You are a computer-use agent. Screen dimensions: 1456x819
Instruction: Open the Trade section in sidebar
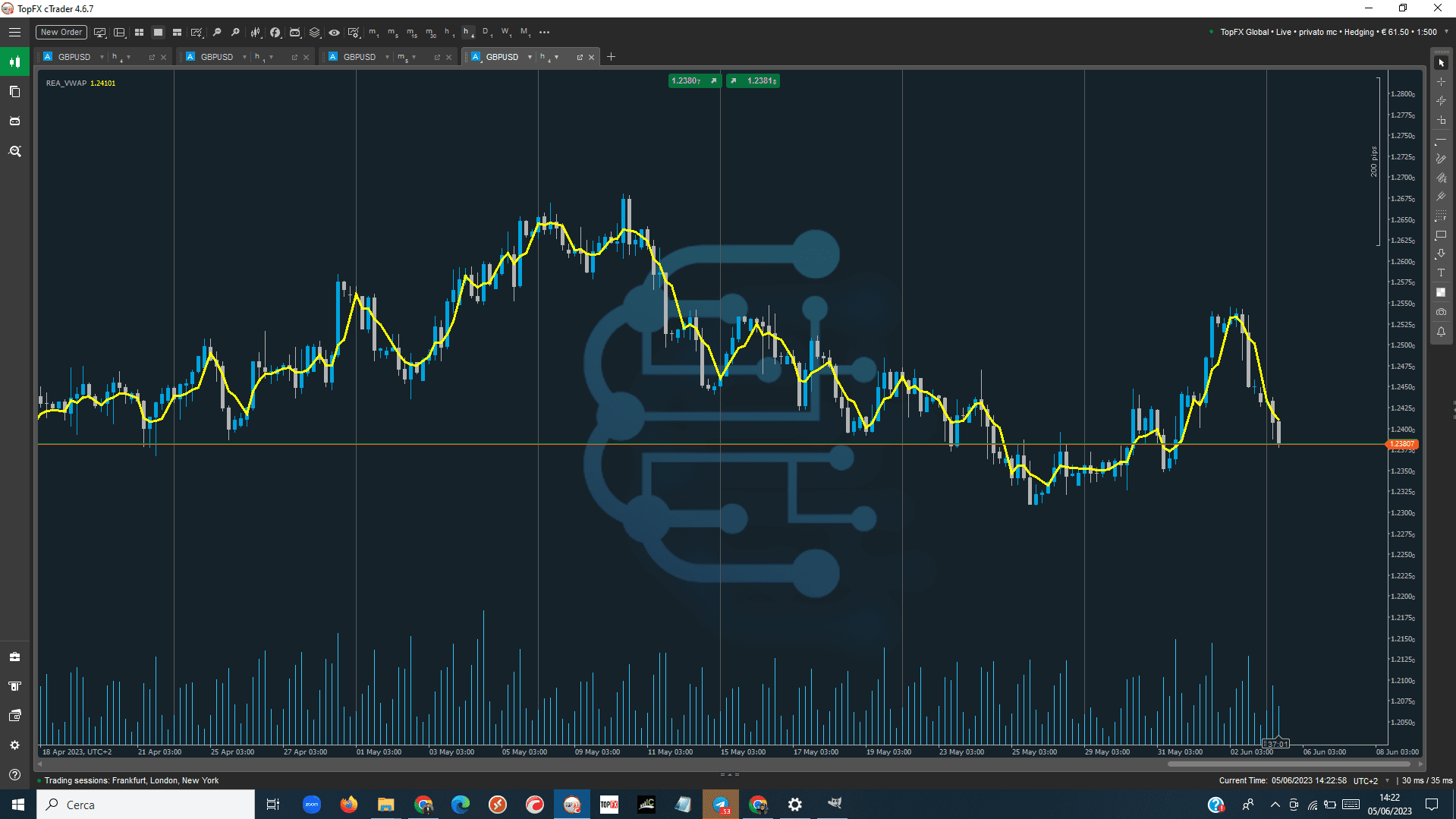coord(14,61)
